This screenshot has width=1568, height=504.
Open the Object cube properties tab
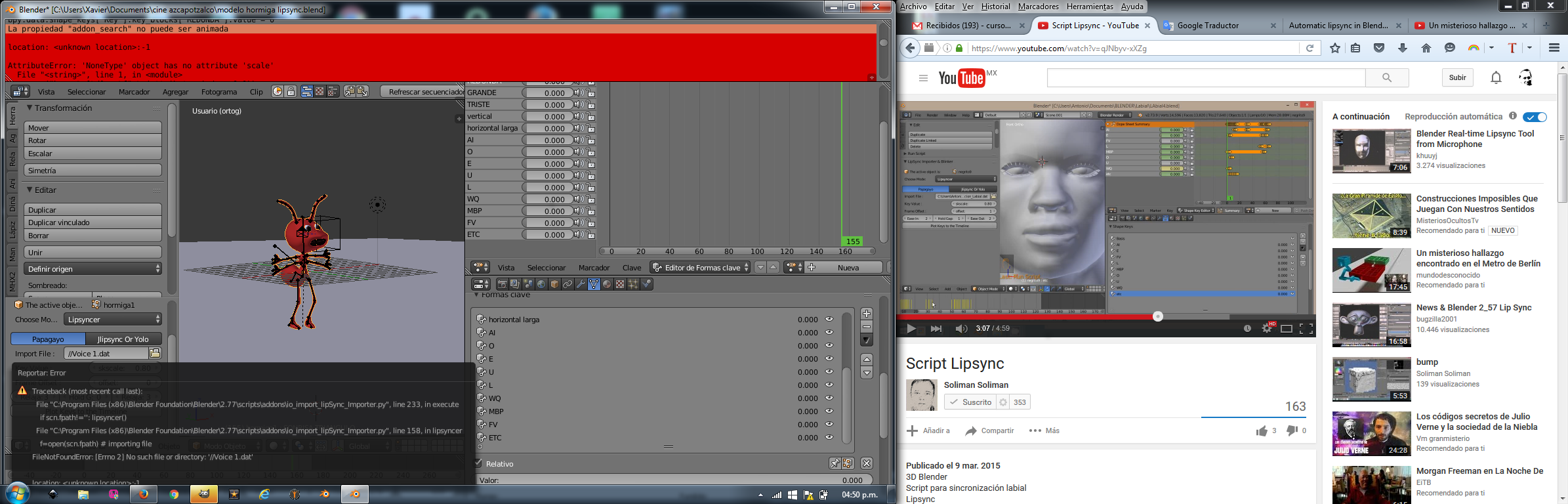(554, 284)
